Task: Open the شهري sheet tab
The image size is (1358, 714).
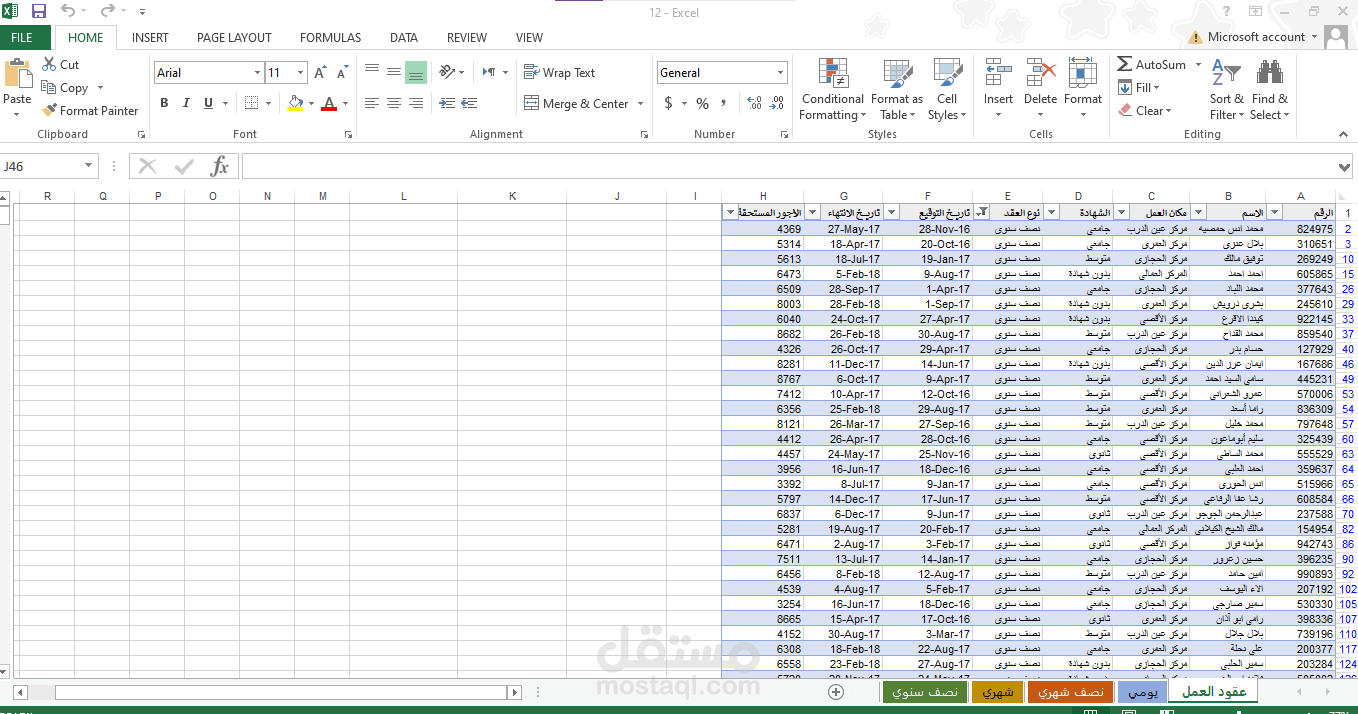Action: [x=997, y=692]
